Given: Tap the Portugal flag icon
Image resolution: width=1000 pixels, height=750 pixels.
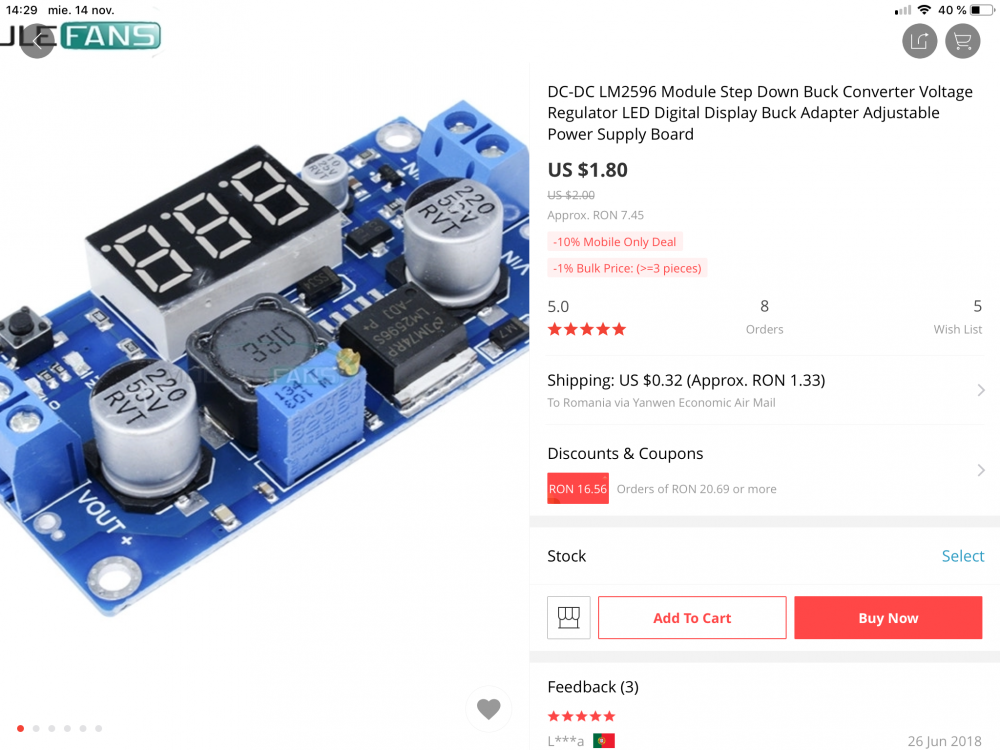Looking at the screenshot, I should click(603, 740).
